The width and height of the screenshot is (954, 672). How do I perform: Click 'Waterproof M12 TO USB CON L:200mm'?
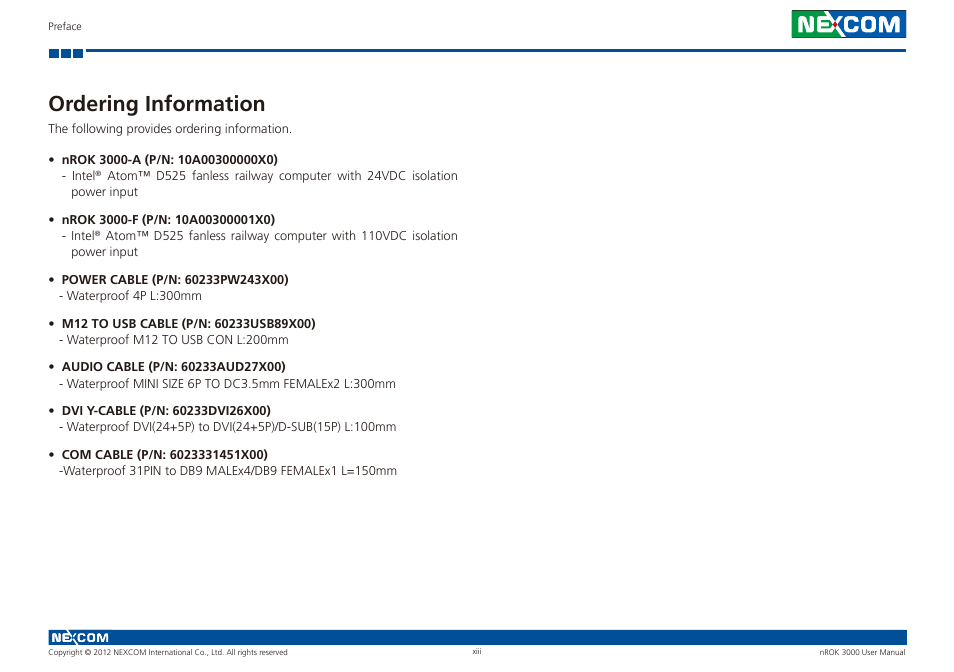click(173, 340)
